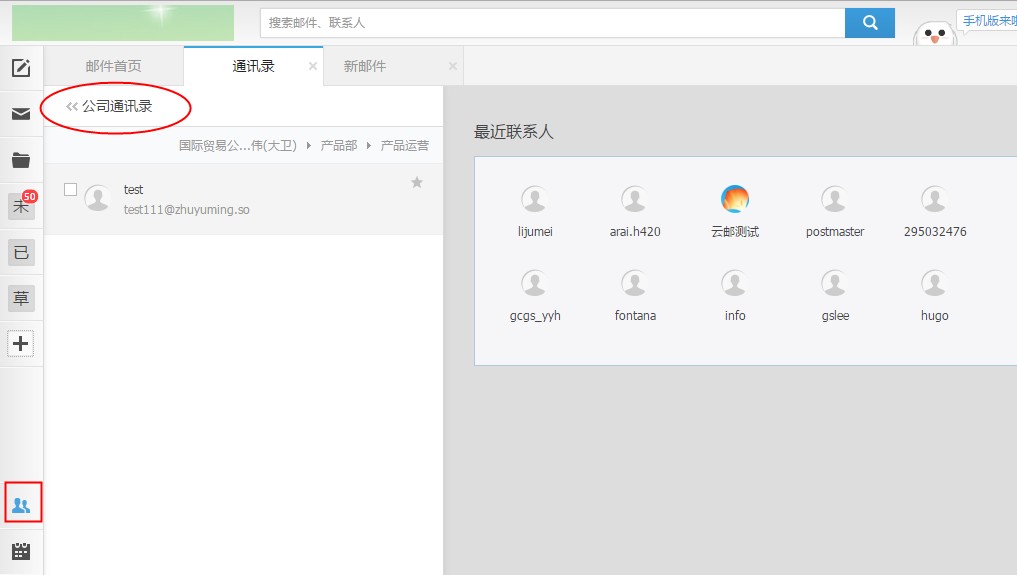
Task: Open the sent mail '已' icon
Action: [21, 252]
